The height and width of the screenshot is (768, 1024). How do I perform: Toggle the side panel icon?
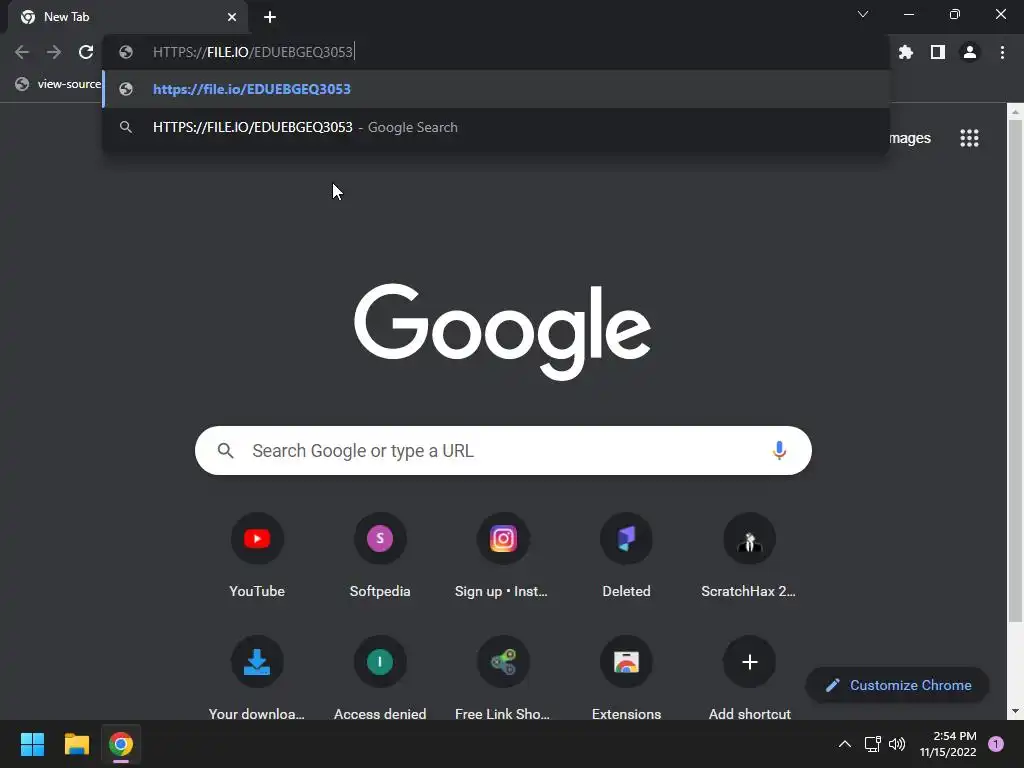[938, 52]
